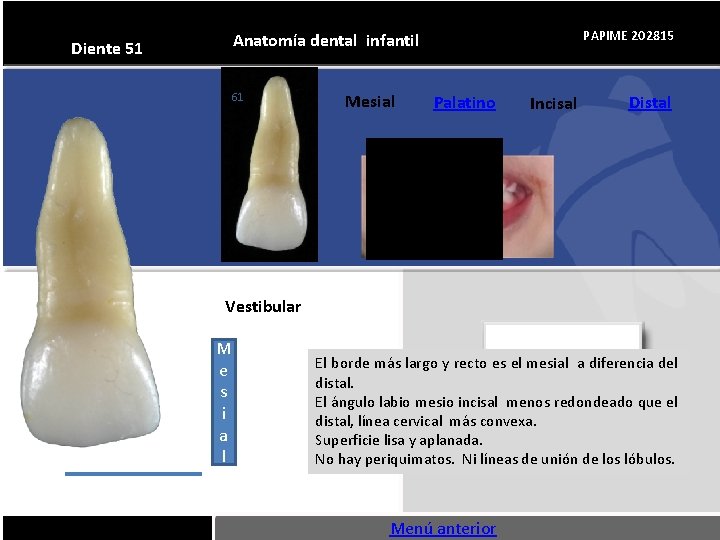The width and height of the screenshot is (720, 540).
Task: Click the large vestibular tooth image
Action: (x=90, y=281)
